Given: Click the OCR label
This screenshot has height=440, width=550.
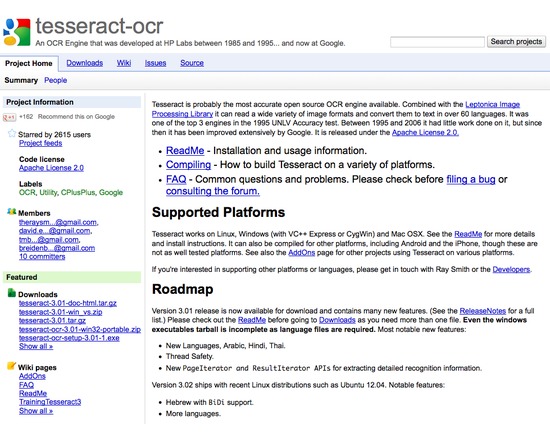Looking at the screenshot, I should click(27, 193).
